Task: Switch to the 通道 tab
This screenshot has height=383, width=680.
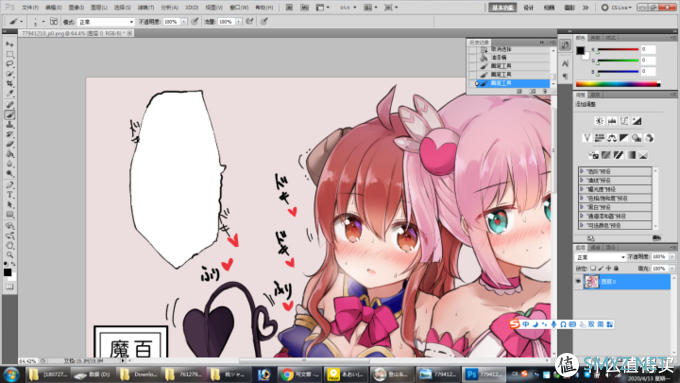Action: pos(595,247)
